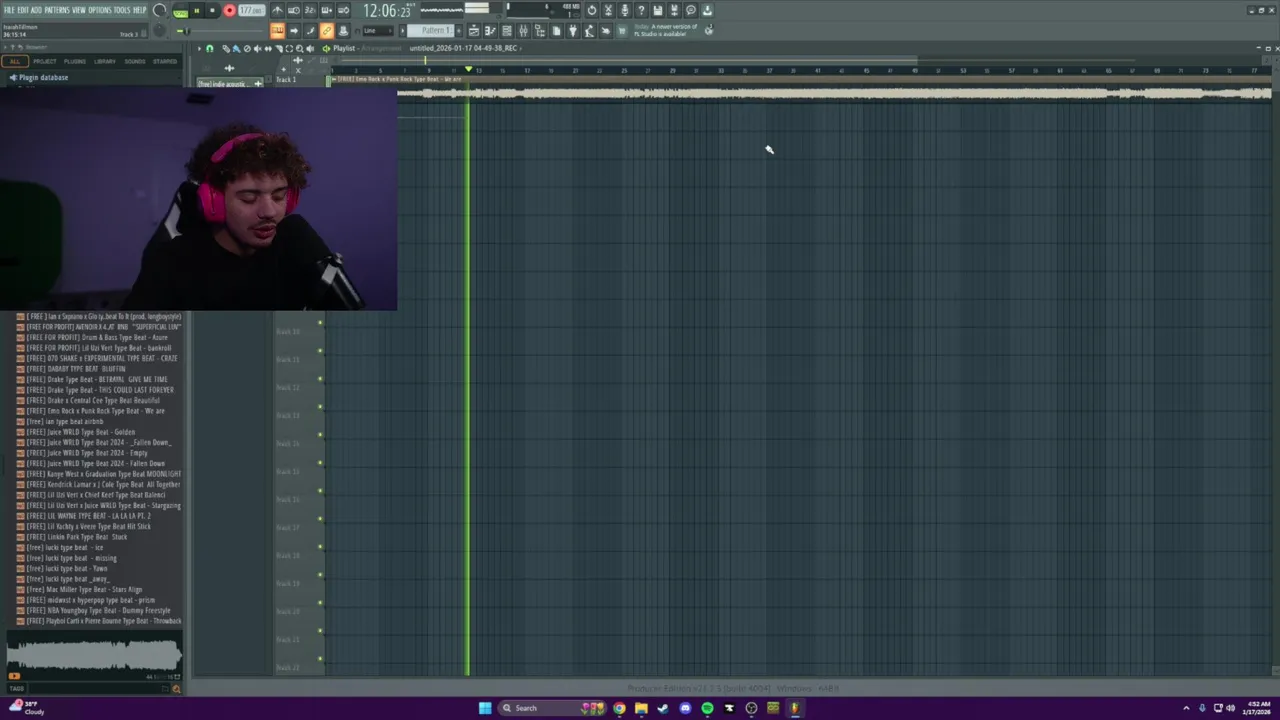Switch to the SOUNDS browser tab
This screenshot has height=720, width=1280.
[x=135, y=61]
